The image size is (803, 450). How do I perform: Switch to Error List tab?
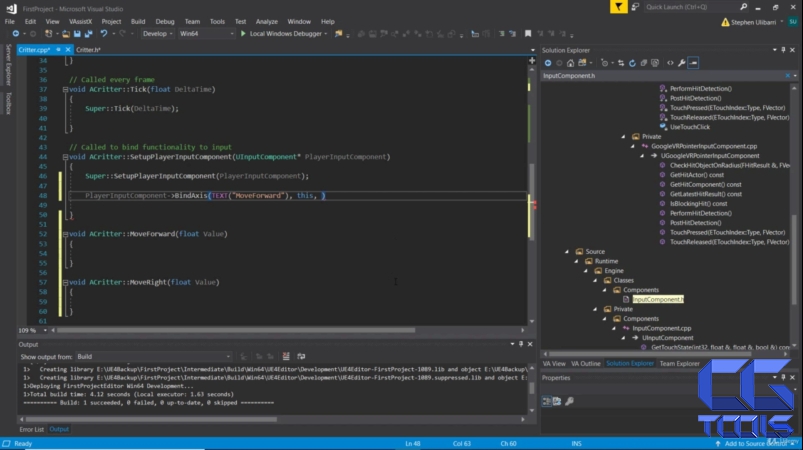click(32, 430)
